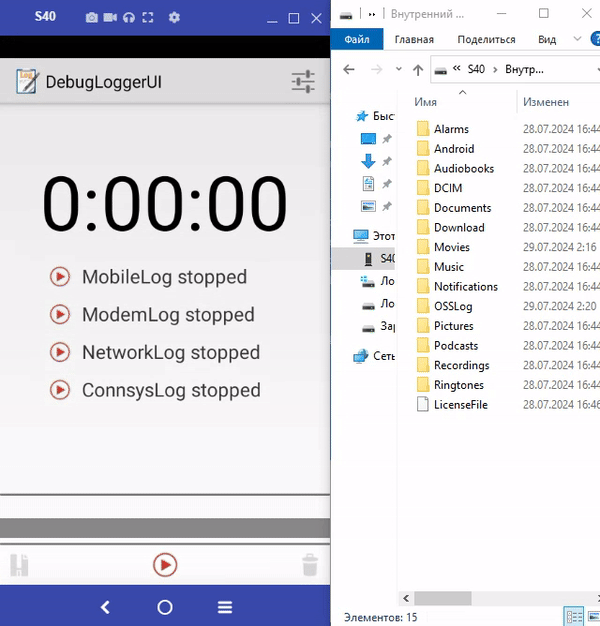Image resolution: width=600 pixels, height=626 pixels.
Task: Open the Файл menu tab
Action: (357, 39)
